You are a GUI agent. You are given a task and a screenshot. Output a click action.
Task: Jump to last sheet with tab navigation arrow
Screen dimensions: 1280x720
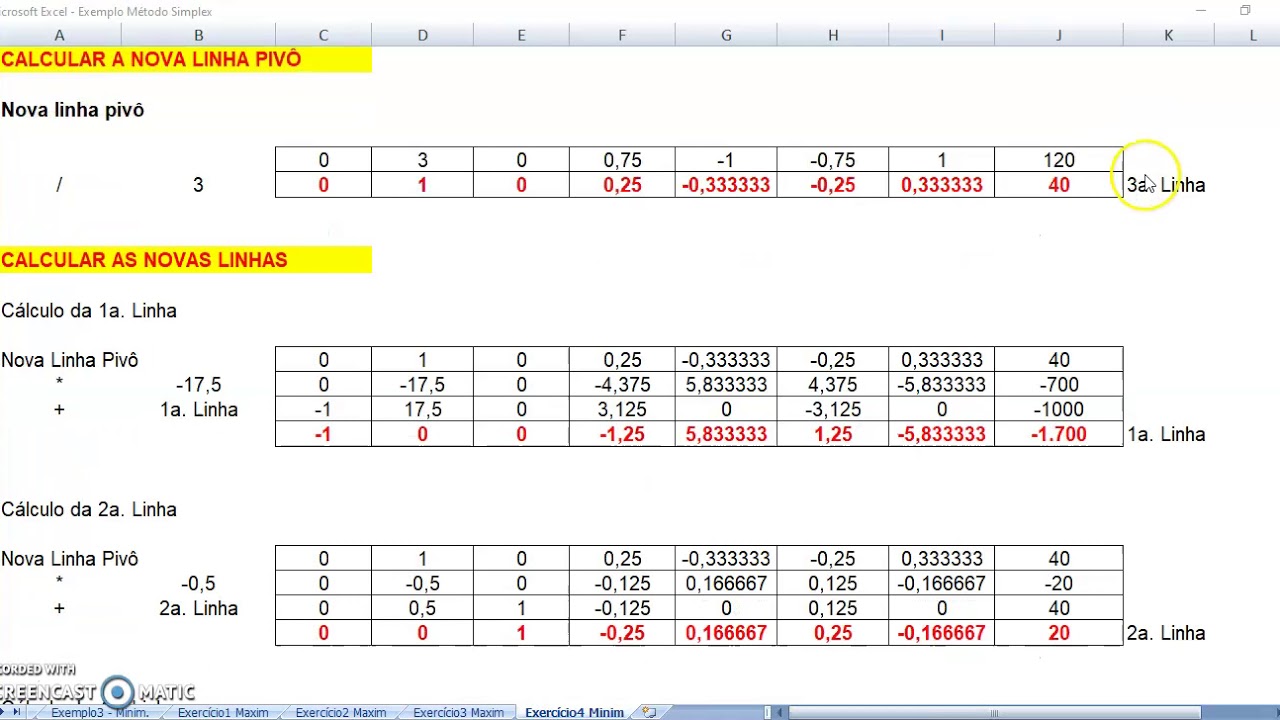pyautogui.click(x=17, y=712)
